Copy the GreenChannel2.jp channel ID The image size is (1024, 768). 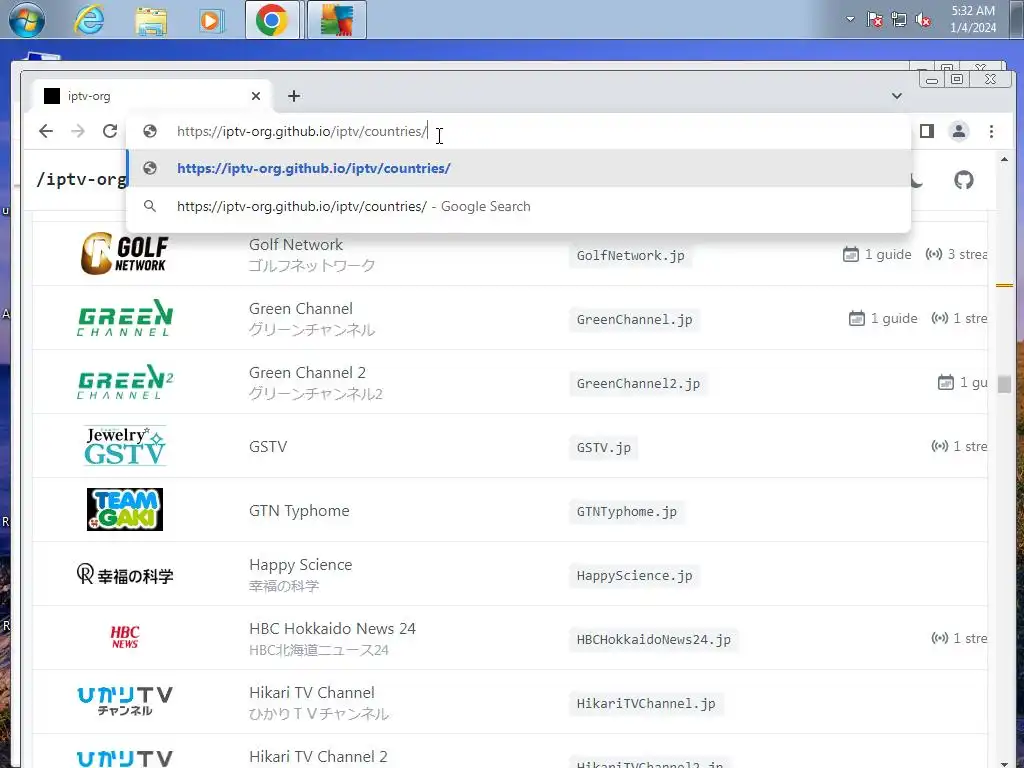(638, 383)
